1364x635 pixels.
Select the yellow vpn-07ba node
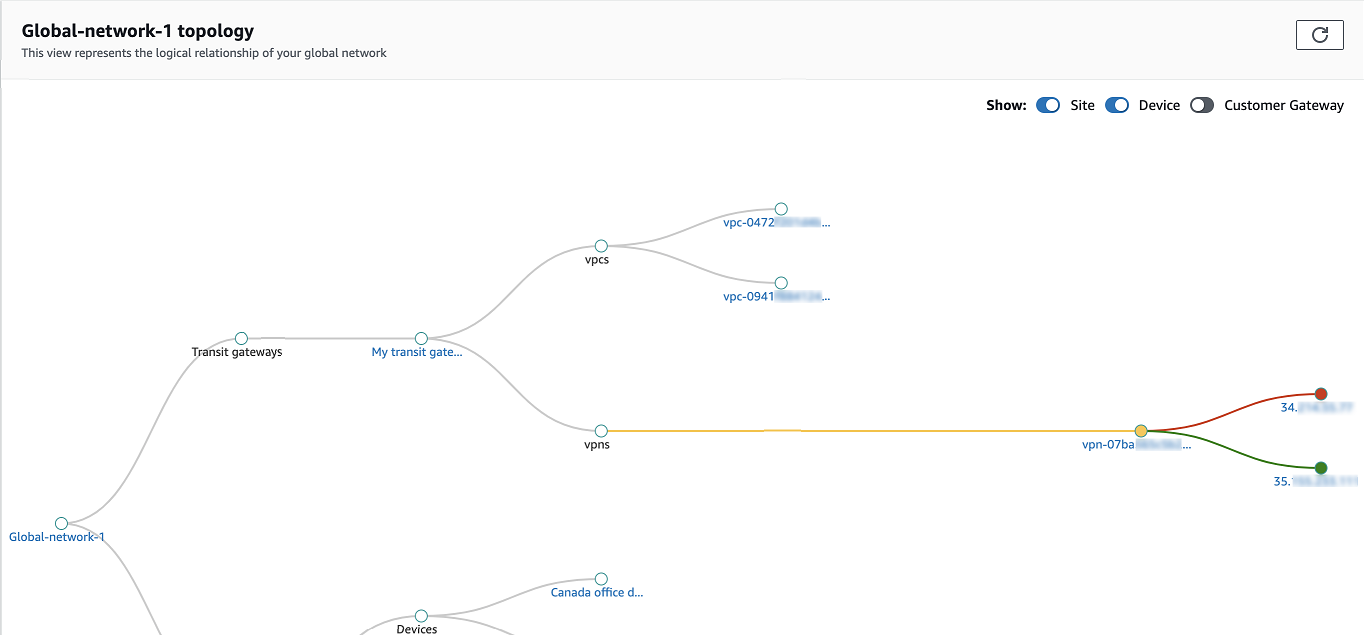pos(1141,431)
